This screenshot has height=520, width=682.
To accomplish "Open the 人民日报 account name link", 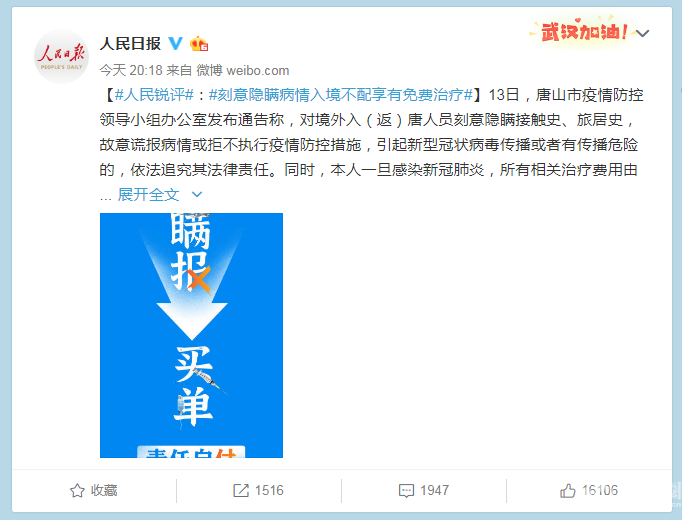I will (x=130, y=43).
